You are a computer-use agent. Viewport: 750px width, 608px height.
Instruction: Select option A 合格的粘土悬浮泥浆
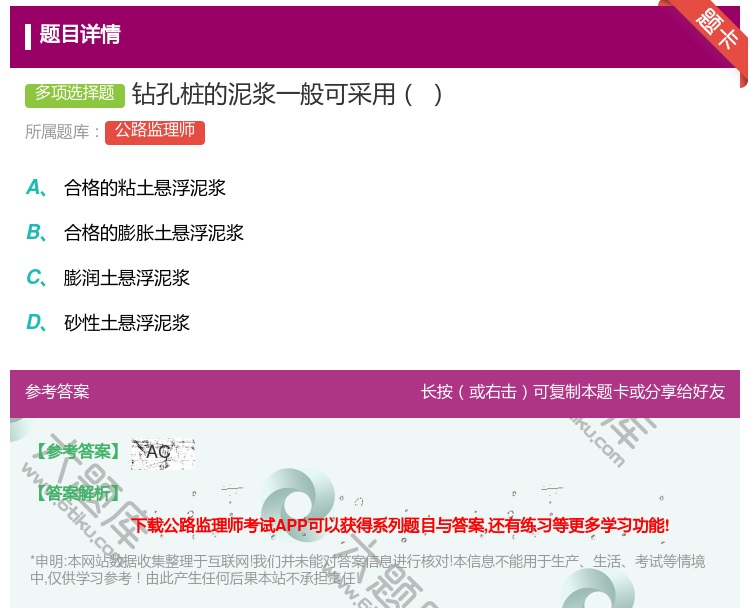[x=144, y=188]
